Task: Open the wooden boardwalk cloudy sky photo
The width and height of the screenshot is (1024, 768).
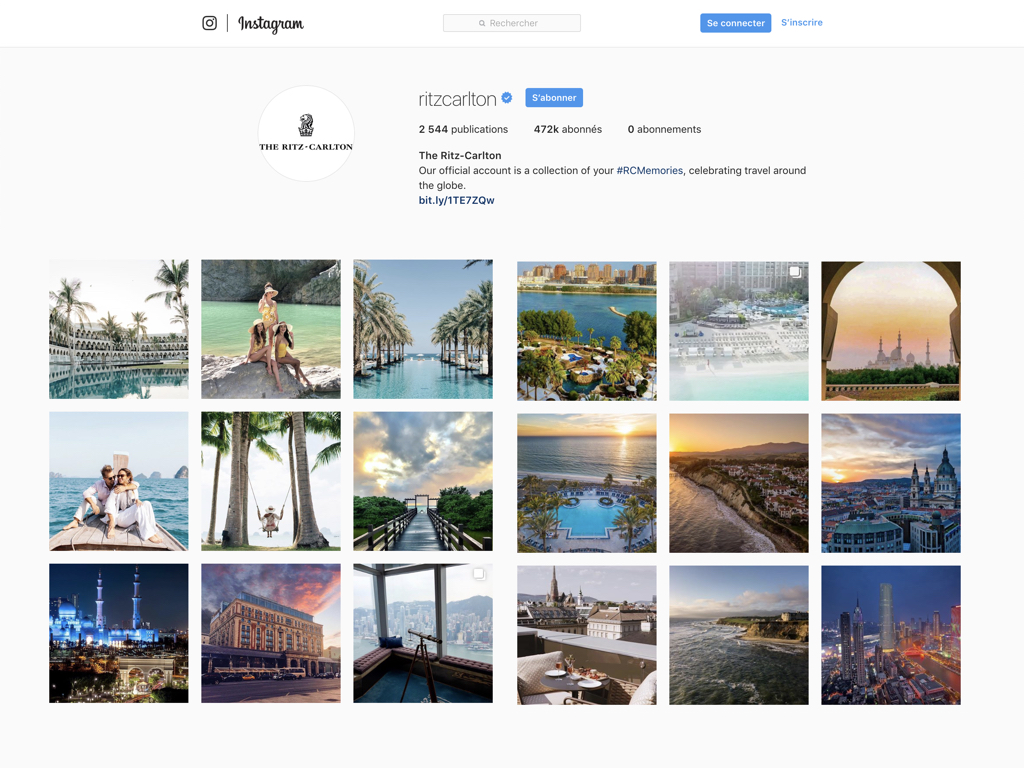Action: (423, 481)
